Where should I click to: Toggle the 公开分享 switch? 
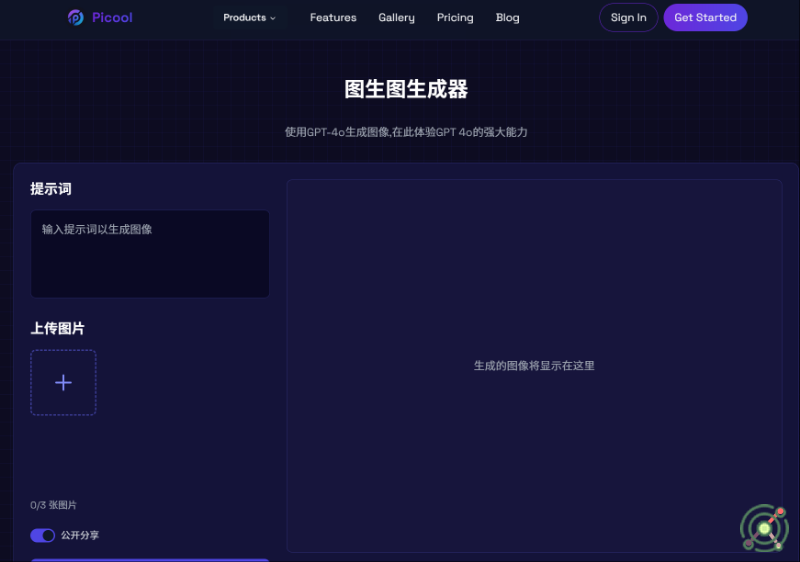pyautogui.click(x=43, y=535)
